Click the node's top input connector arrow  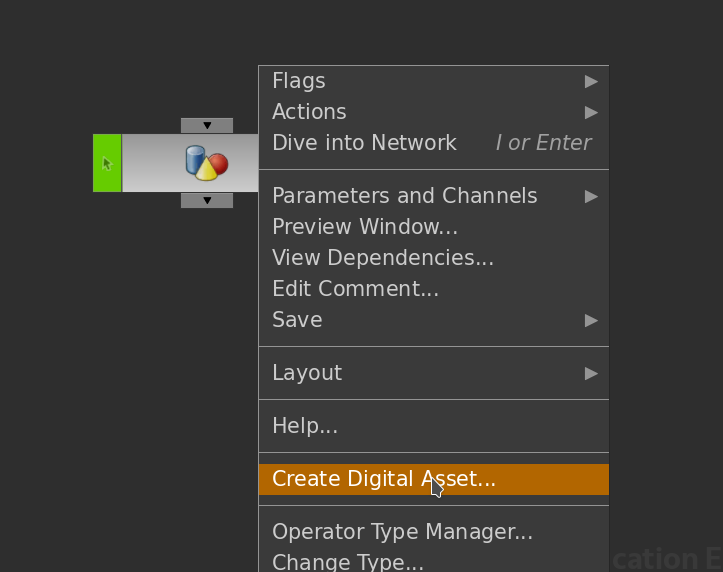pos(207,126)
